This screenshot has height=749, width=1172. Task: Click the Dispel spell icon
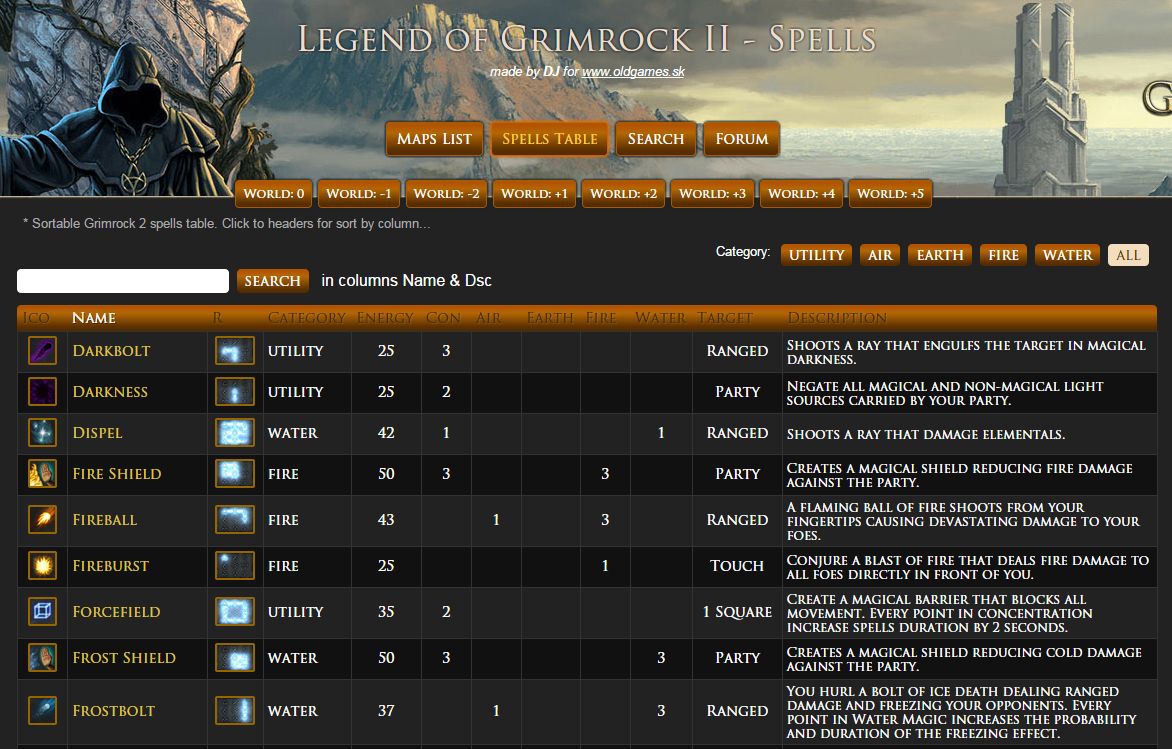pyautogui.click(x=43, y=433)
